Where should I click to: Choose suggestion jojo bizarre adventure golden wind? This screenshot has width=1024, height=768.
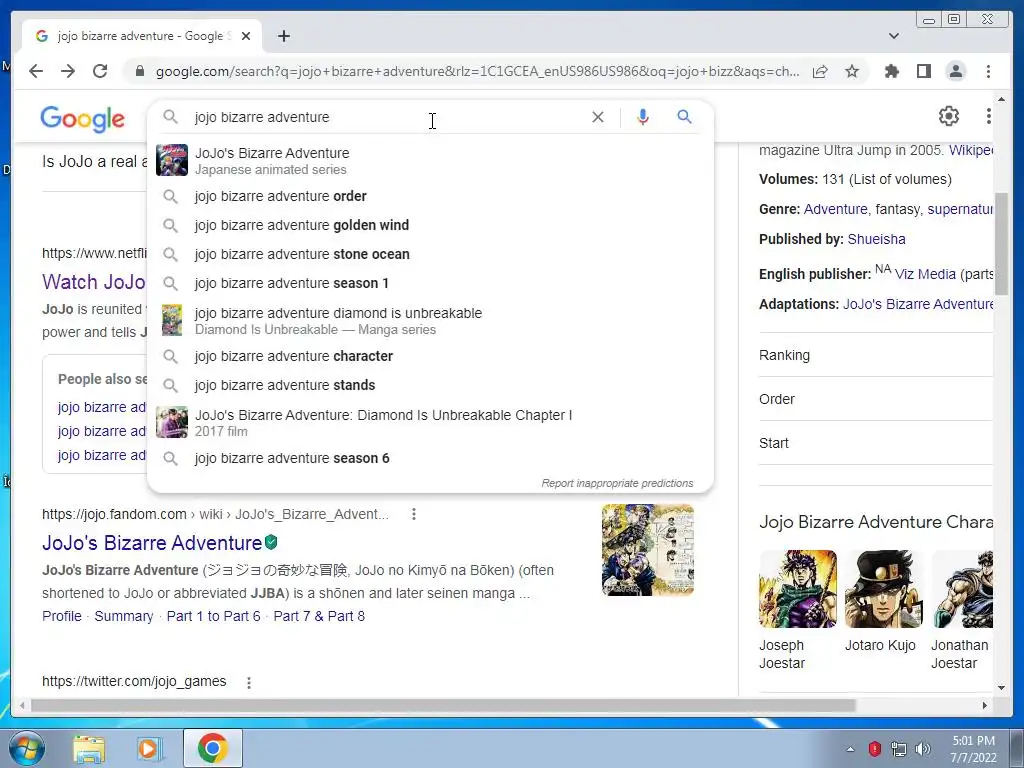[x=431, y=225]
